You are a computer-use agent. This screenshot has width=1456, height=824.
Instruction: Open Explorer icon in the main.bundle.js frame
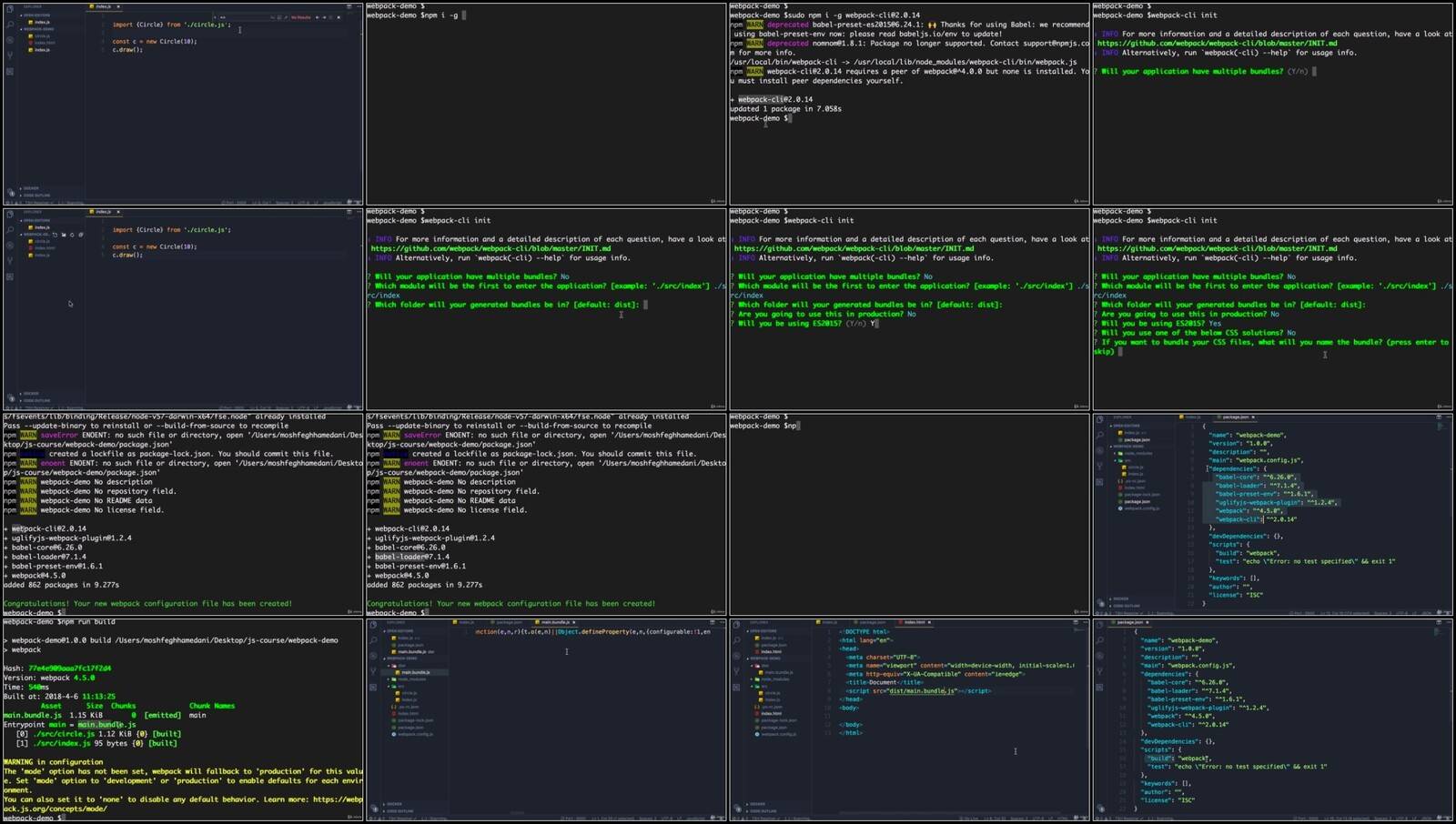[x=373, y=625]
